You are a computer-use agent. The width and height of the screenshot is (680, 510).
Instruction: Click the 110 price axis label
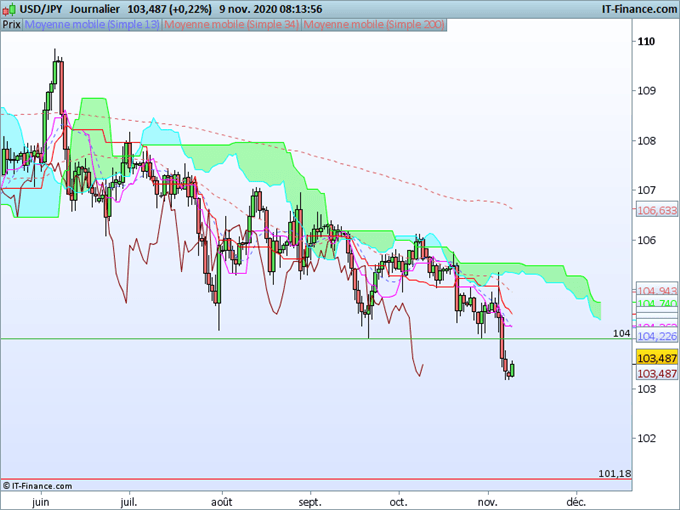click(646, 42)
